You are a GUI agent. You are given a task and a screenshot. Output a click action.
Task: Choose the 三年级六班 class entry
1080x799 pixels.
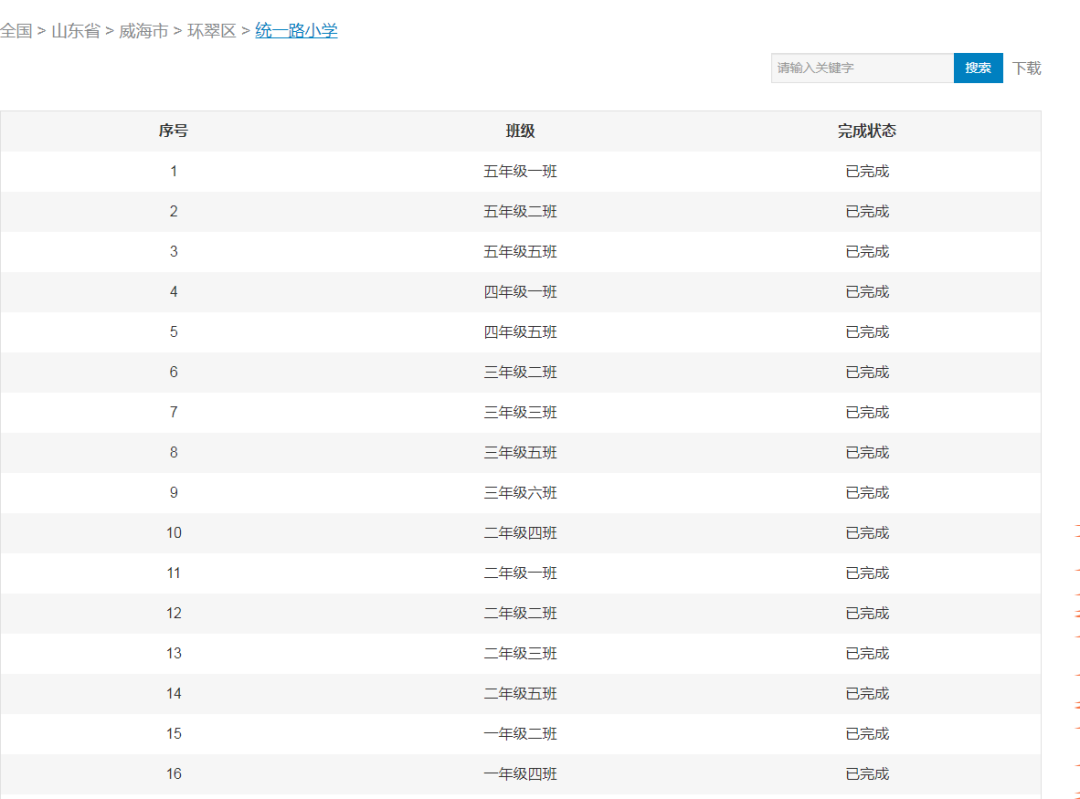(x=520, y=493)
